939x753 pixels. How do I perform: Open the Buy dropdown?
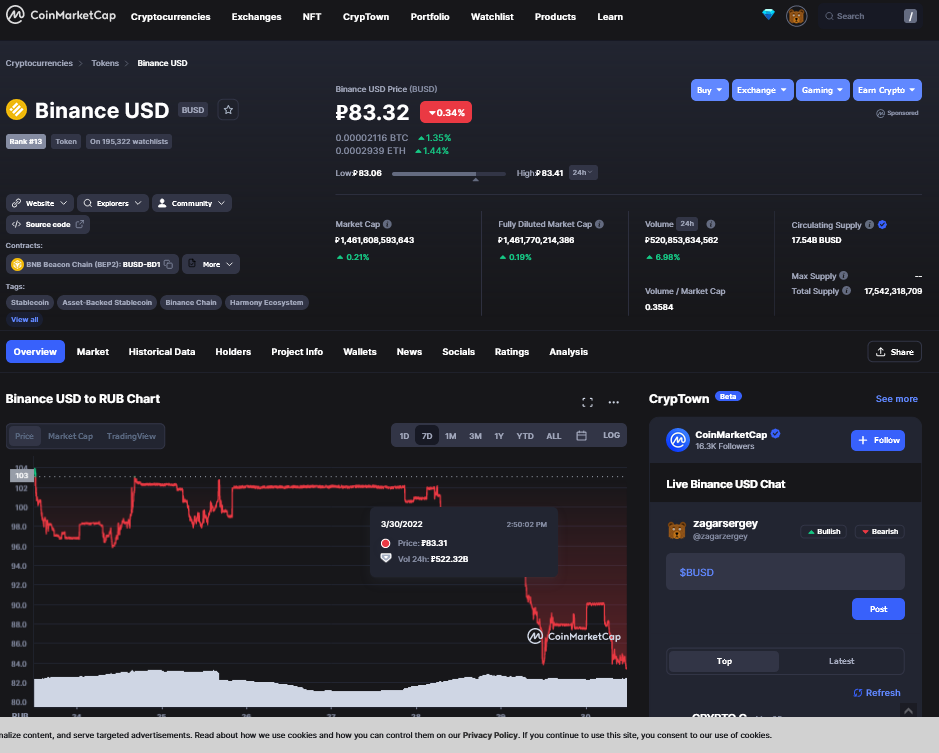[x=710, y=90]
